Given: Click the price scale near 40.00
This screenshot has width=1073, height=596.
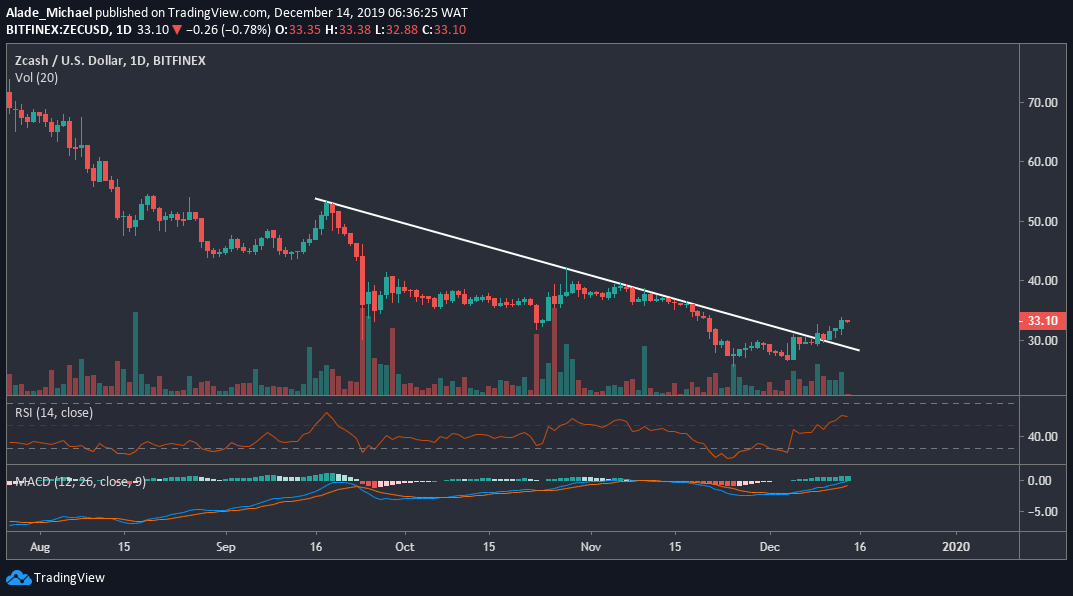Looking at the screenshot, I should pyautogui.click(x=1042, y=281).
